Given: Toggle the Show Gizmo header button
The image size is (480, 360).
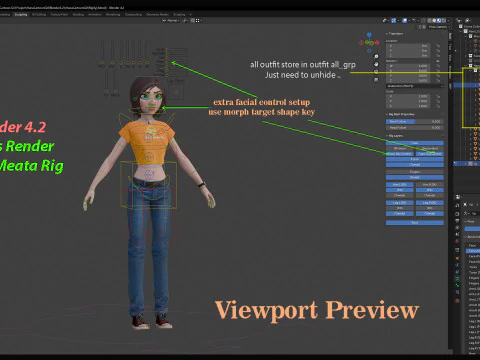Looking at the screenshot, I should 394,21.
